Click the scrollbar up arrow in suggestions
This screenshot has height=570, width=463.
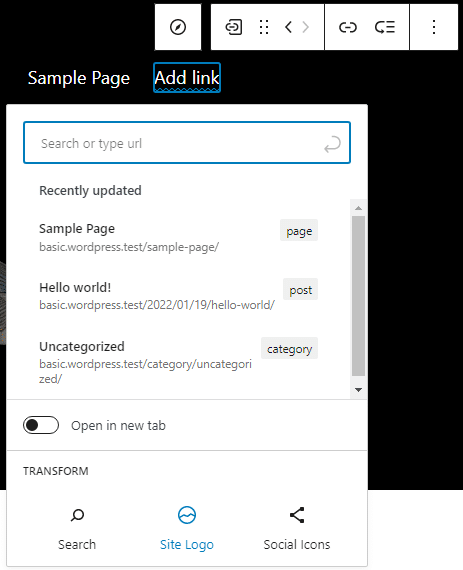tap(358, 208)
